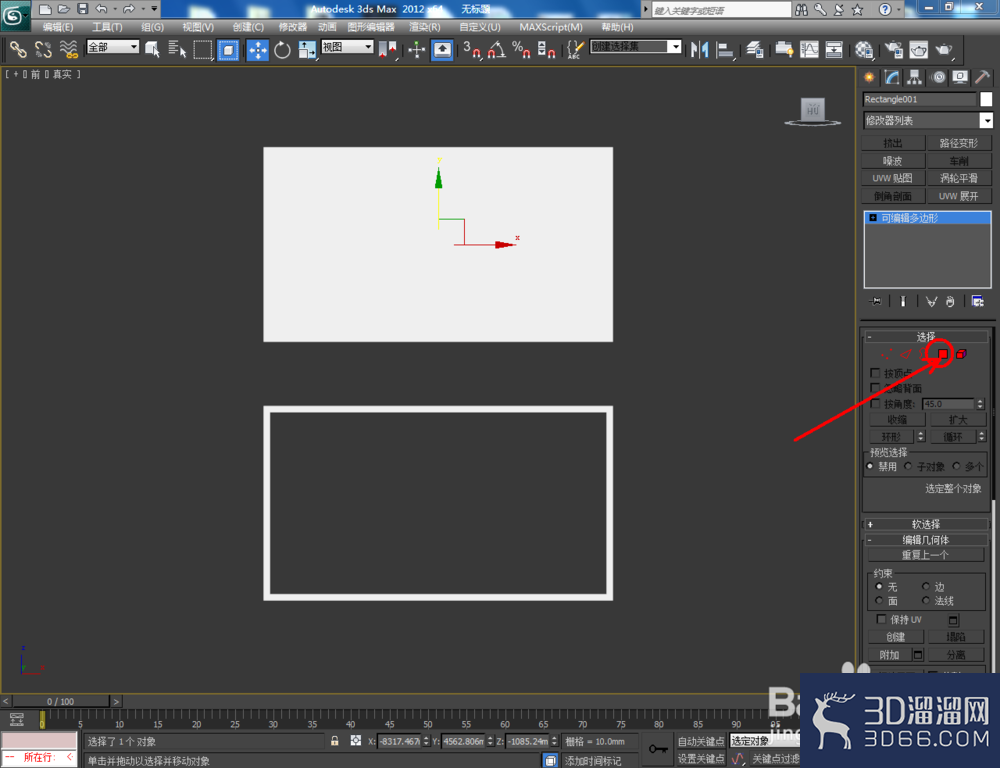Select the Unlink Selection tool

point(43,50)
